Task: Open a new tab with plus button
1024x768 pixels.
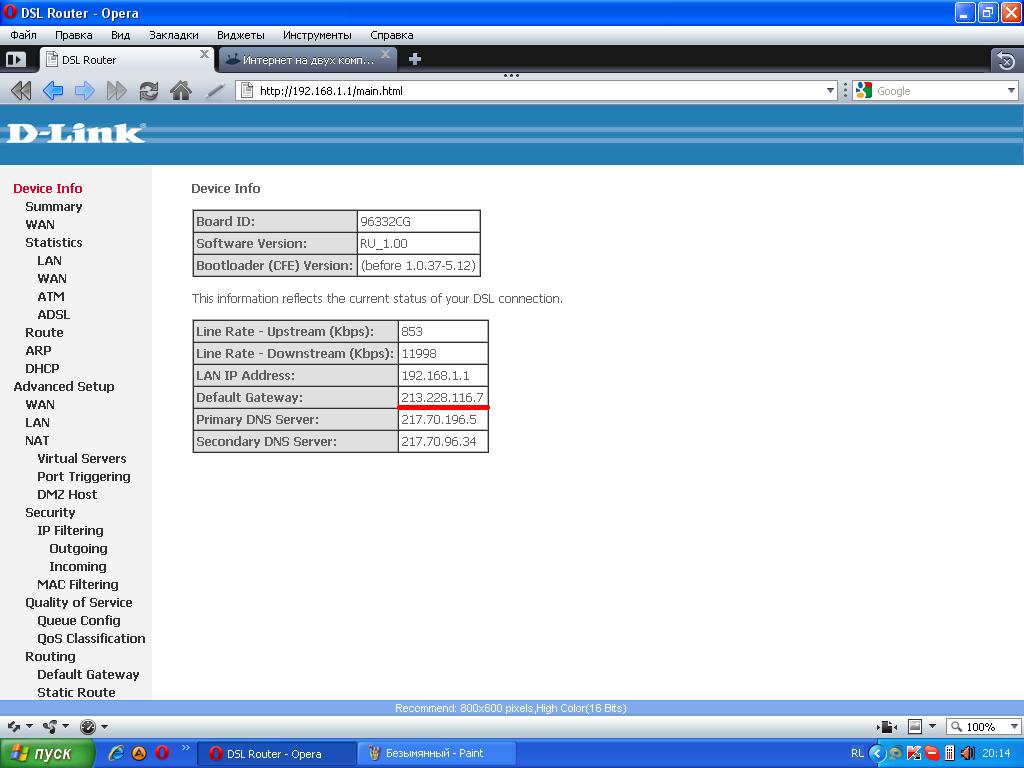Action: pos(415,59)
